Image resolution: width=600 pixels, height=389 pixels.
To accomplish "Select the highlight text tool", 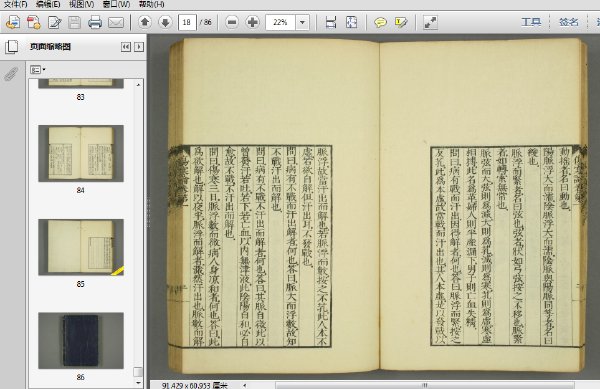I will click(401, 22).
